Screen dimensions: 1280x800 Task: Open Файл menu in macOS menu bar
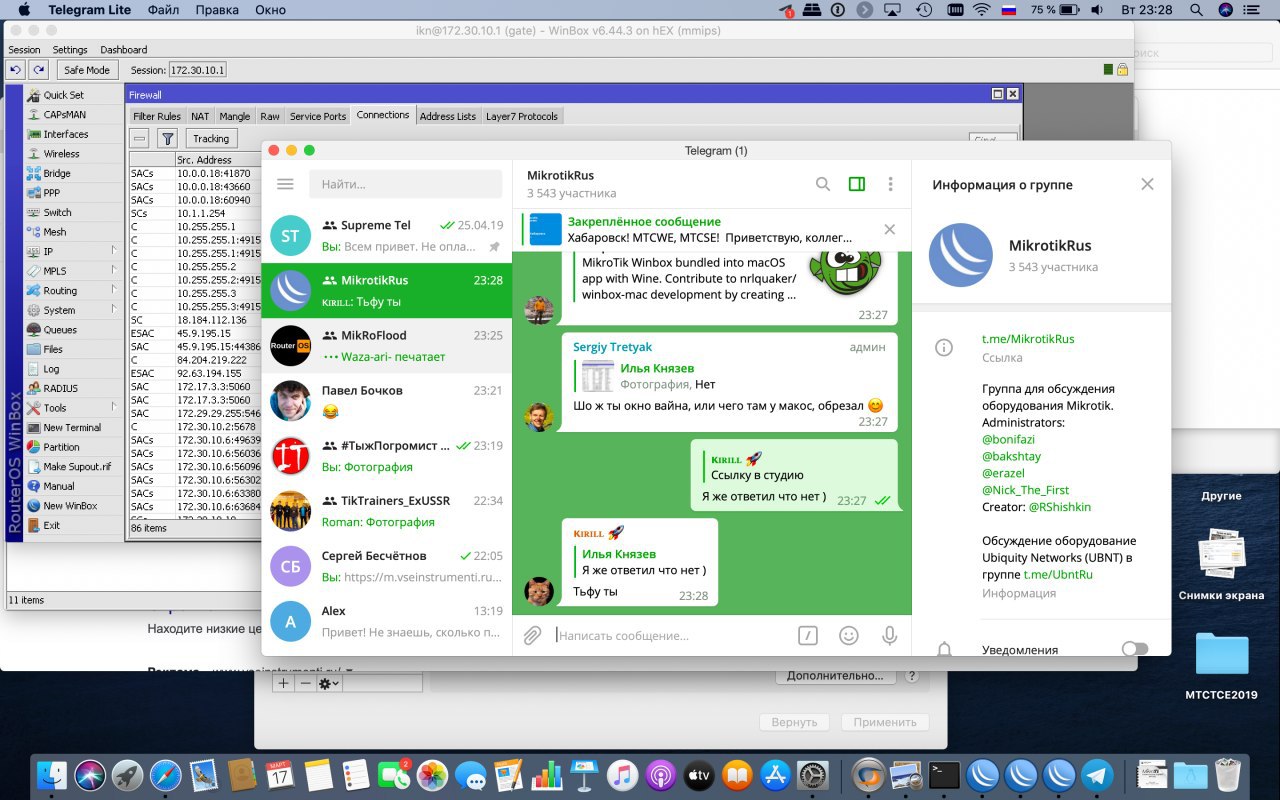163,10
